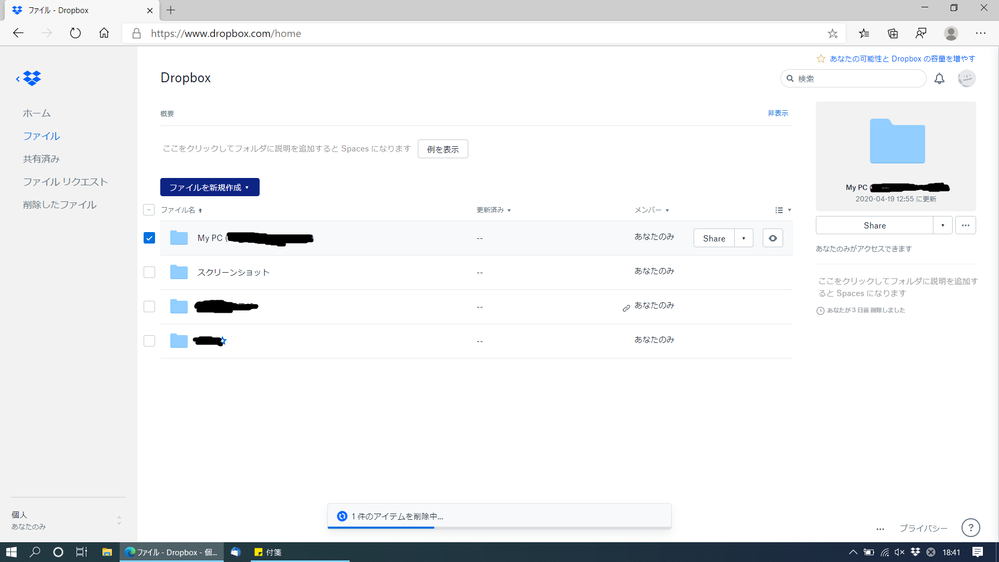The height and width of the screenshot is (562, 999).
Task: Switch to the ファイル - Dropbox browser tab
Action: pos(80,10)
